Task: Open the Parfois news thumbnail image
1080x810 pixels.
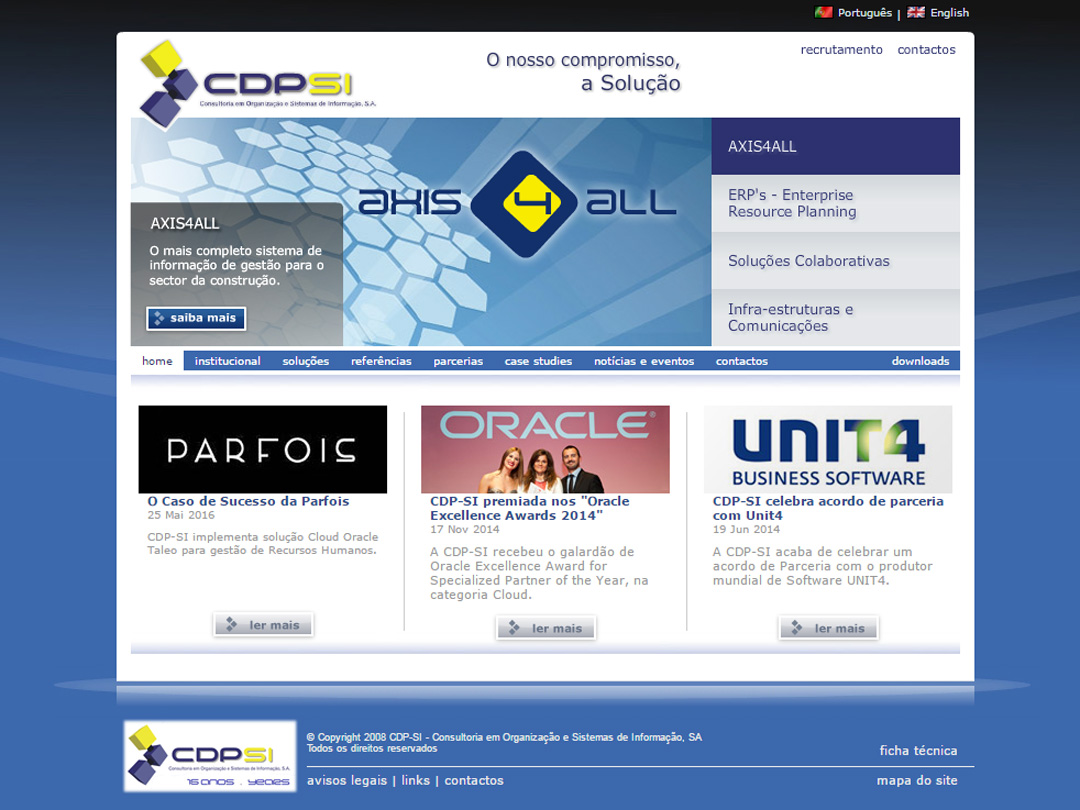Action: 262,449
